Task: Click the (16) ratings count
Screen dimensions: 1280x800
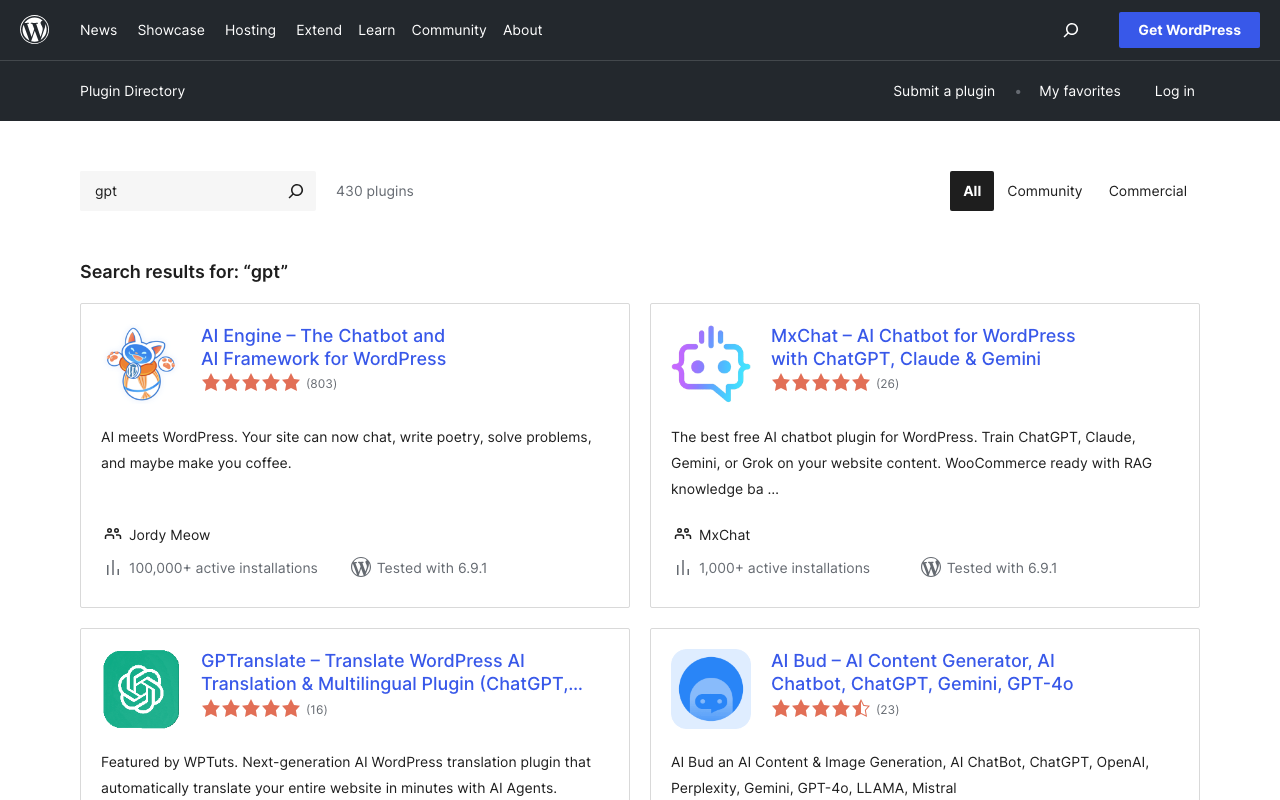Action: (x=317, y=710)
